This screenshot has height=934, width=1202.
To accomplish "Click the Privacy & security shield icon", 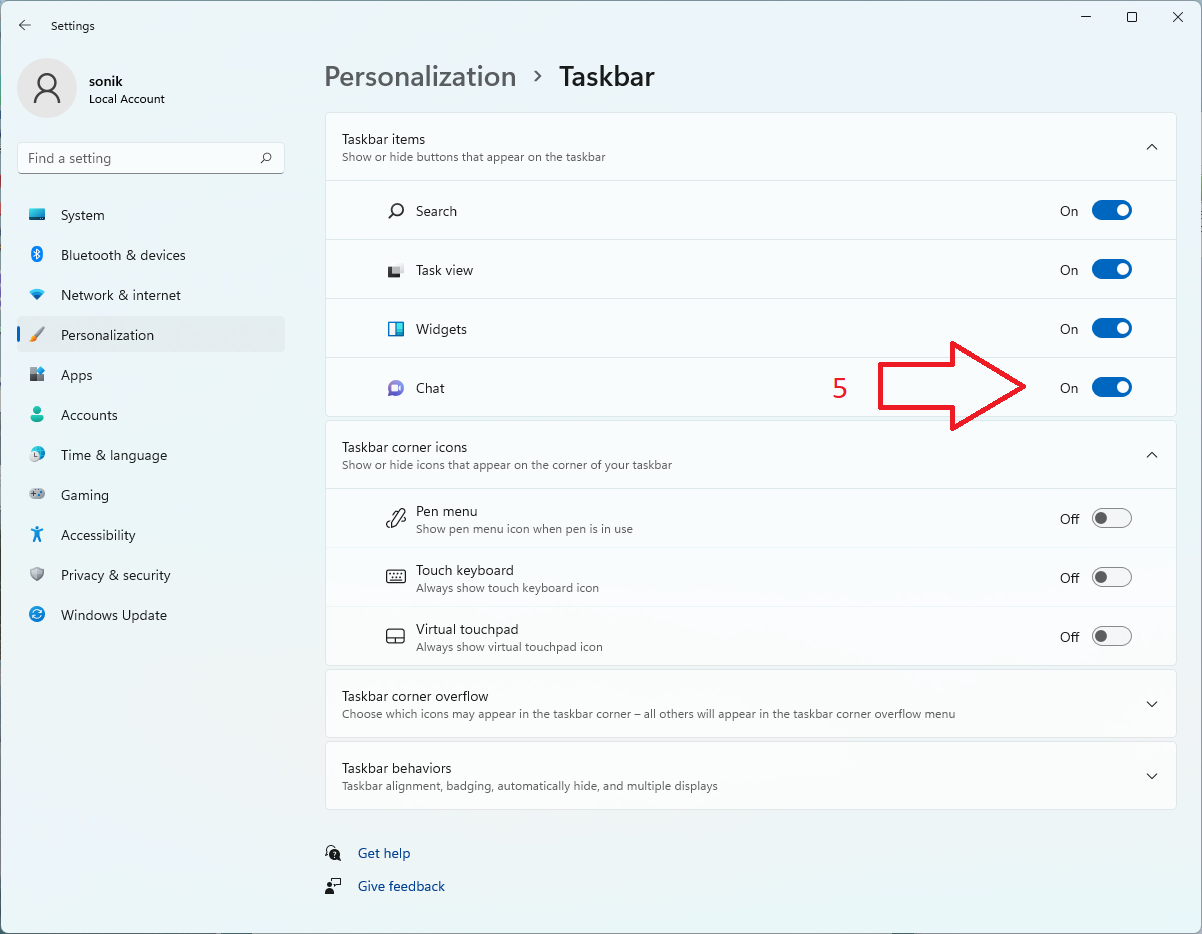I will pos(37,575).
